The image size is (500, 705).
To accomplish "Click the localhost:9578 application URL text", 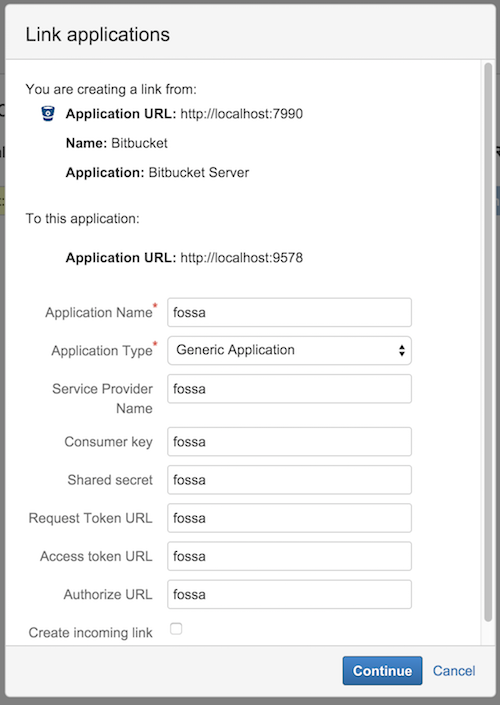I will coord(241,258).
